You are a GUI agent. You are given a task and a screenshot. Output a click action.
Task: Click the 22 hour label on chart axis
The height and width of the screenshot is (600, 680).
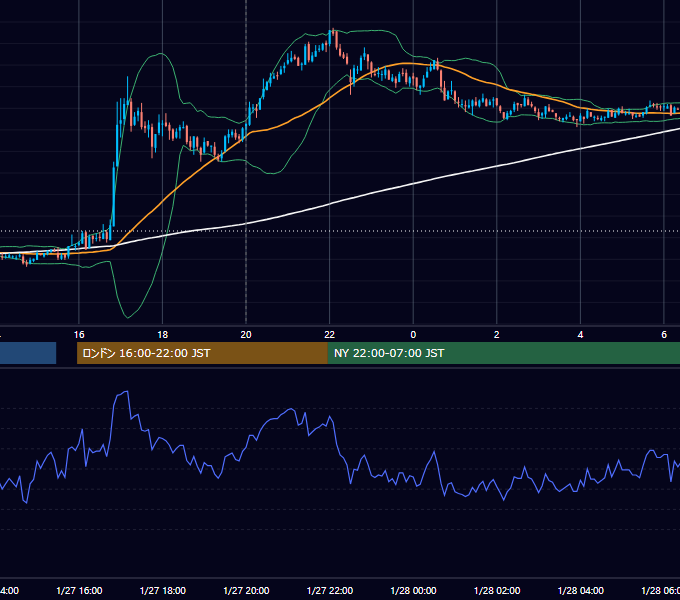coord(330,335)
